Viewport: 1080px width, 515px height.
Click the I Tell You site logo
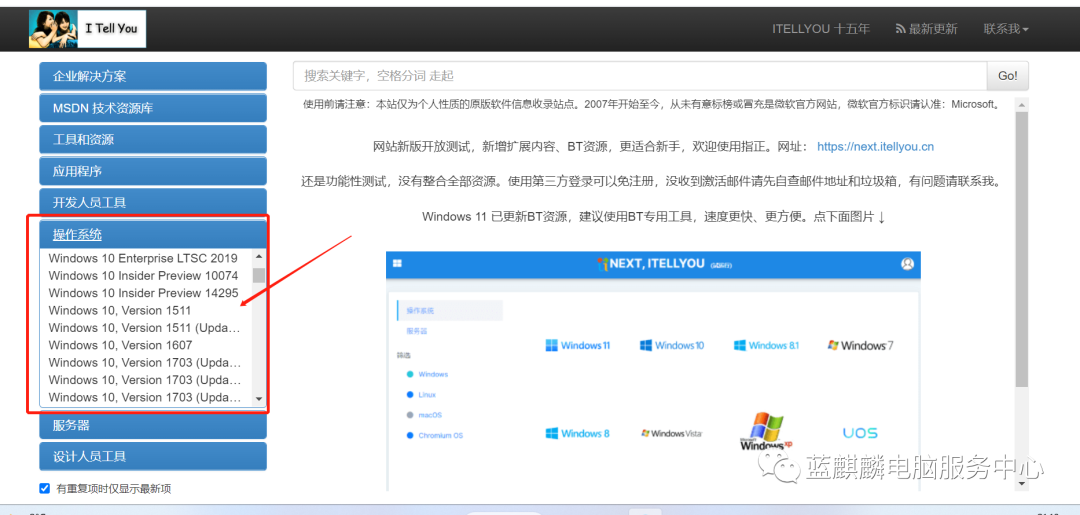click(x=87, y=29)
